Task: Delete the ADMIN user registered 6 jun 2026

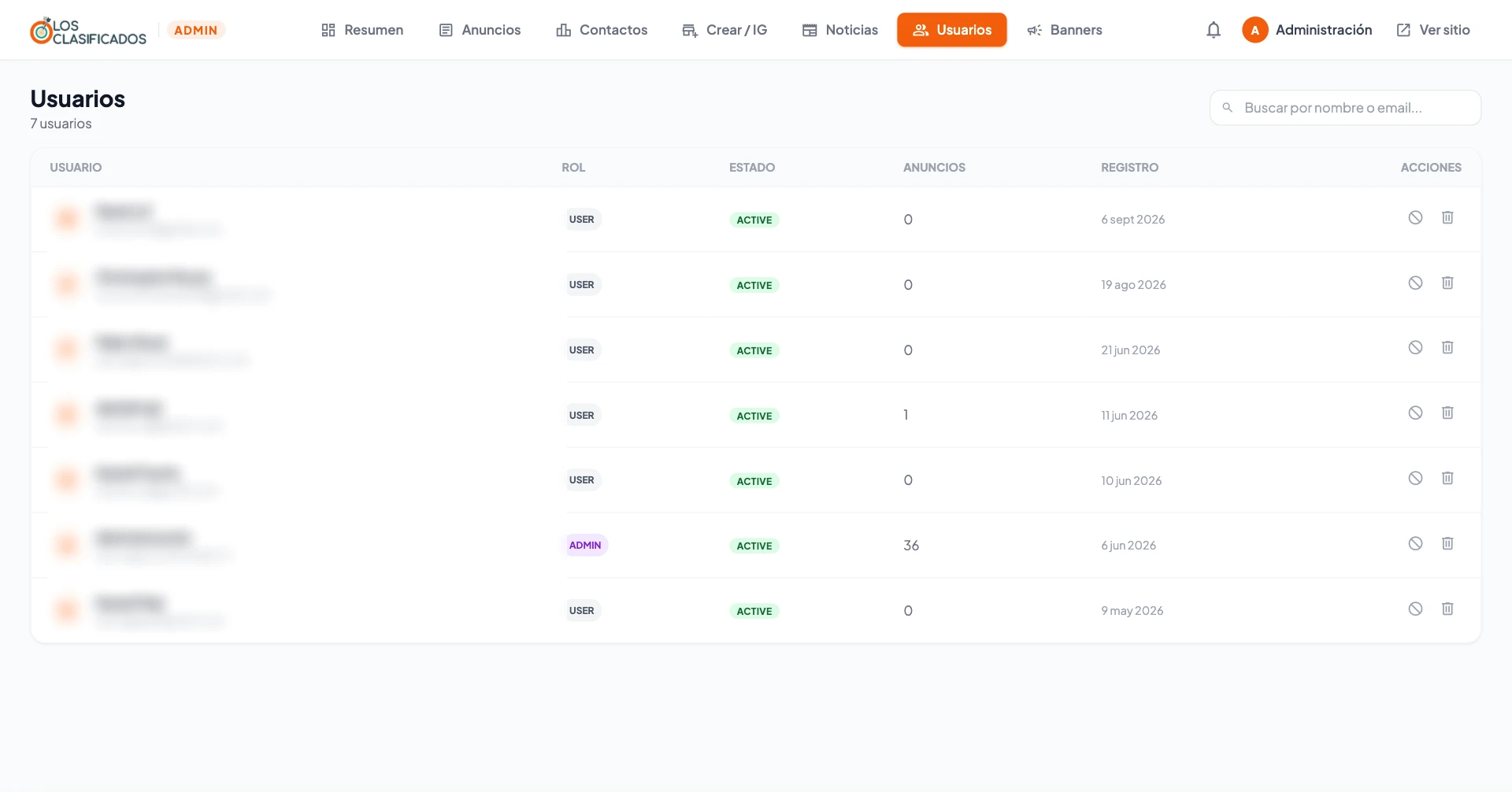Action: pos(1447,544)
